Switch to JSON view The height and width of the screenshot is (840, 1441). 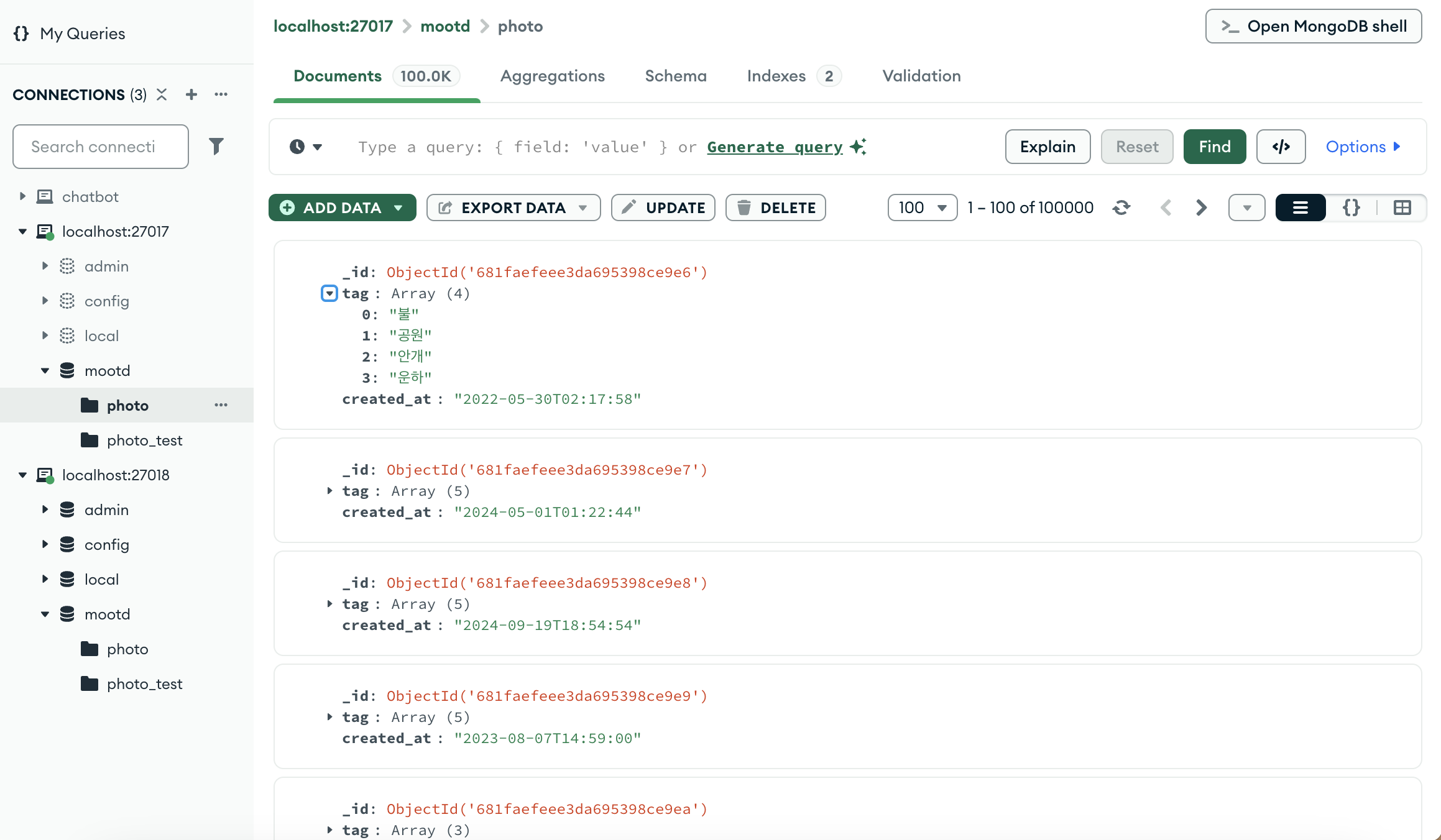[x=1351, y=208]
